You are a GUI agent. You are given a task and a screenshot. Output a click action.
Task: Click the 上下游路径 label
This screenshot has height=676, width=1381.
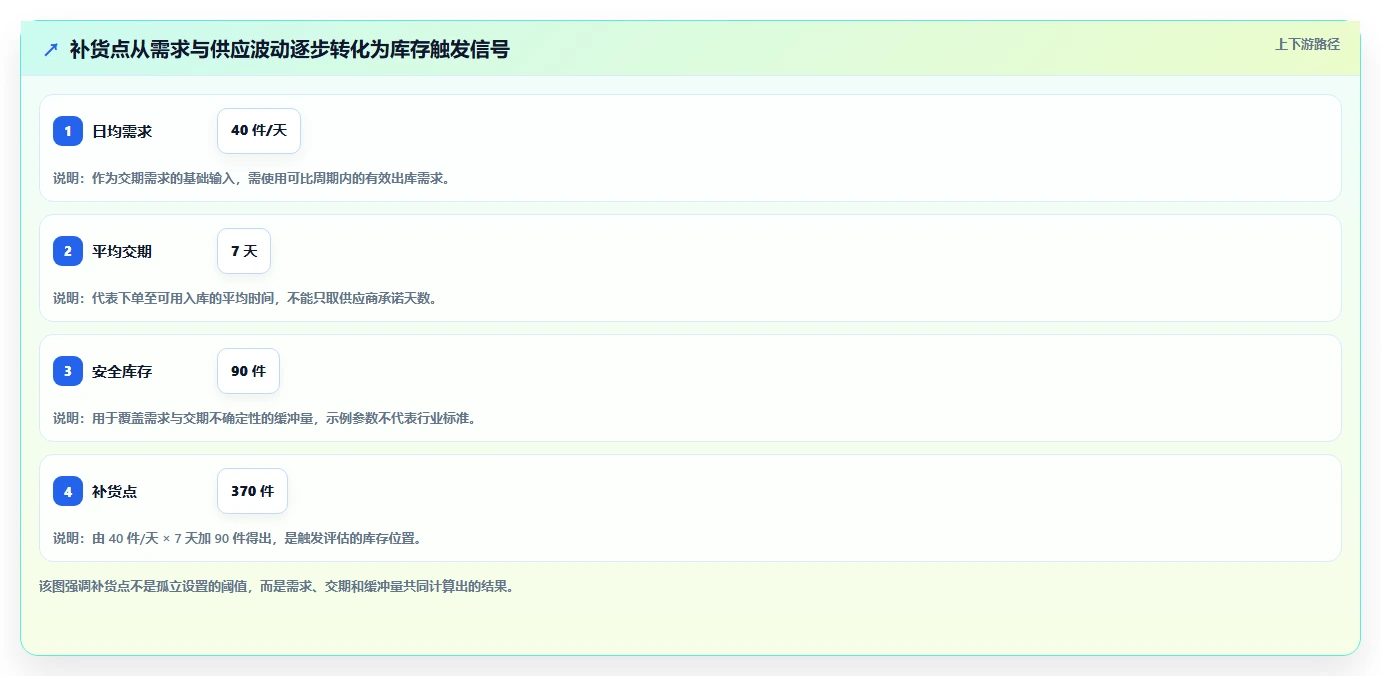(x=1307, y=44)
